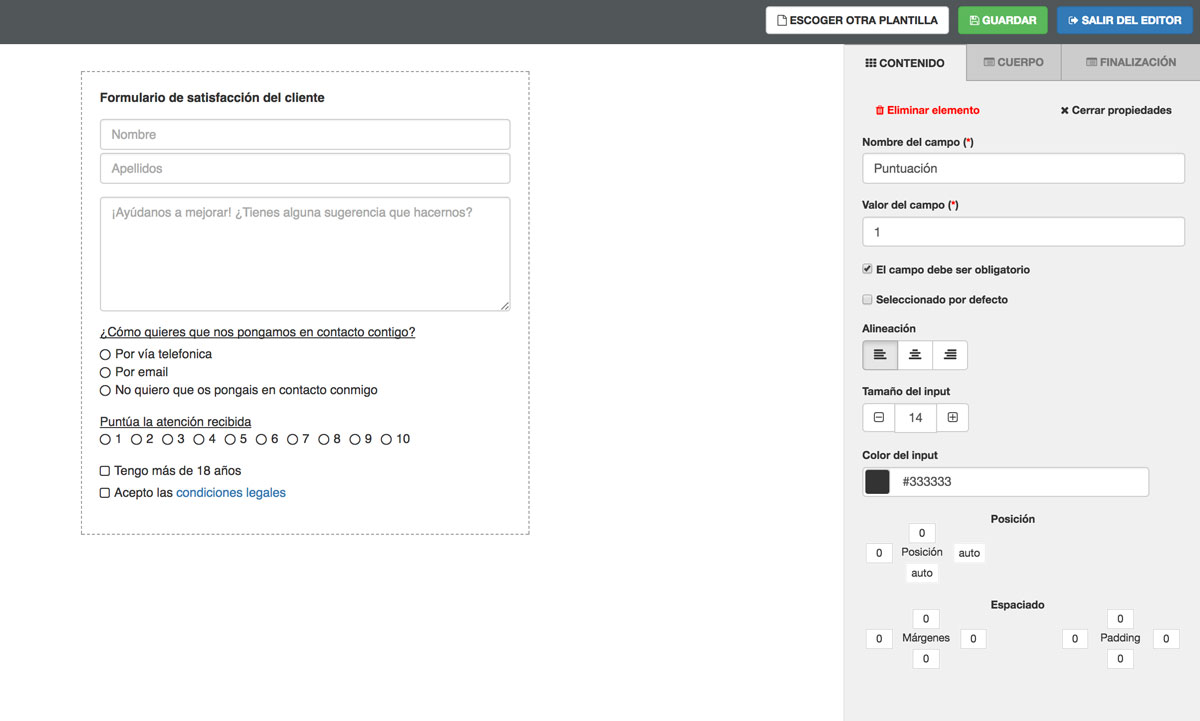Open the Finalización tab
Screen dimensions: 1200x721
[x=1130, y=62]
